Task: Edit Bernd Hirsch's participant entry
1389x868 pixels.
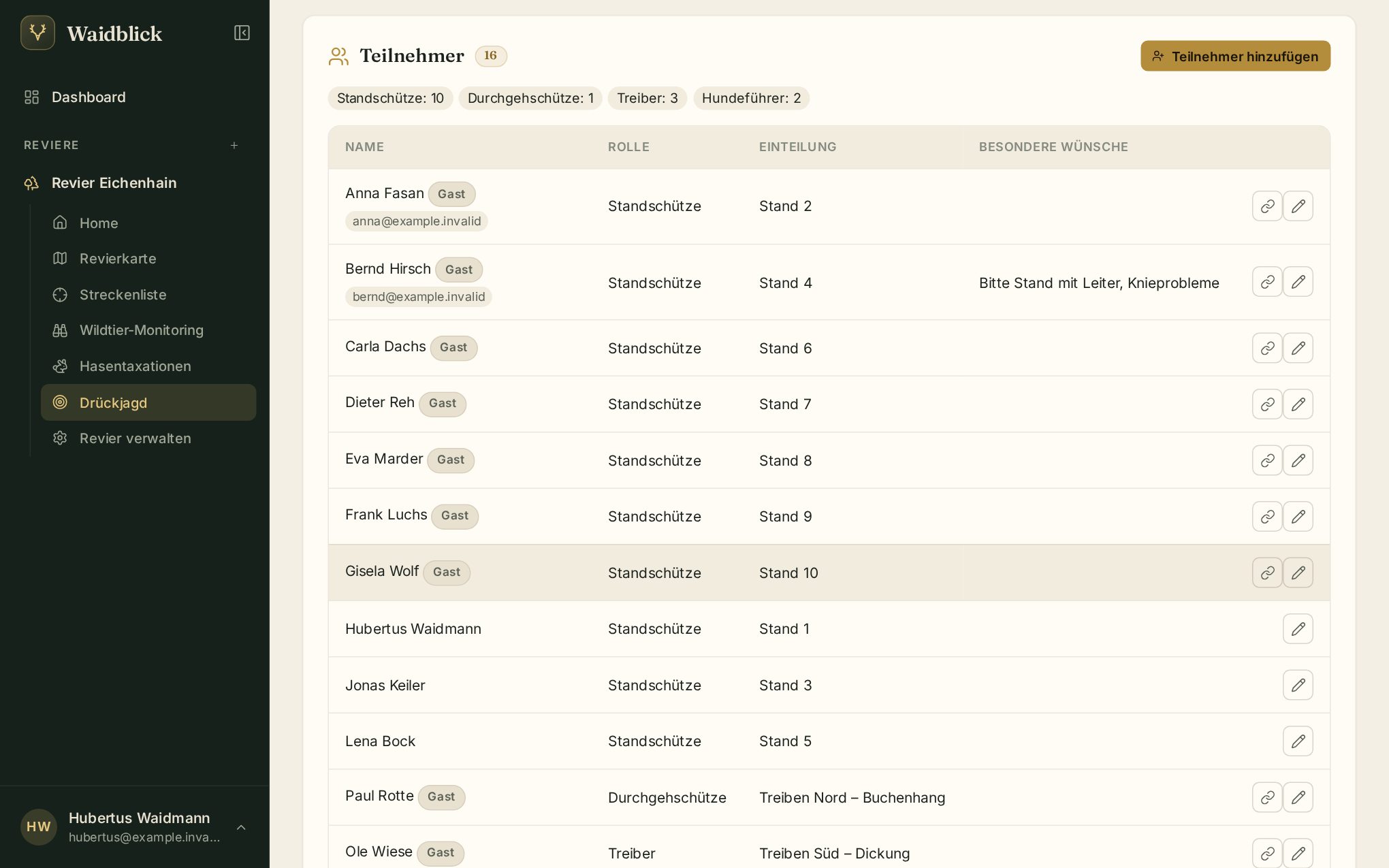Action: pyautogui.click(x=1298, y=282)
